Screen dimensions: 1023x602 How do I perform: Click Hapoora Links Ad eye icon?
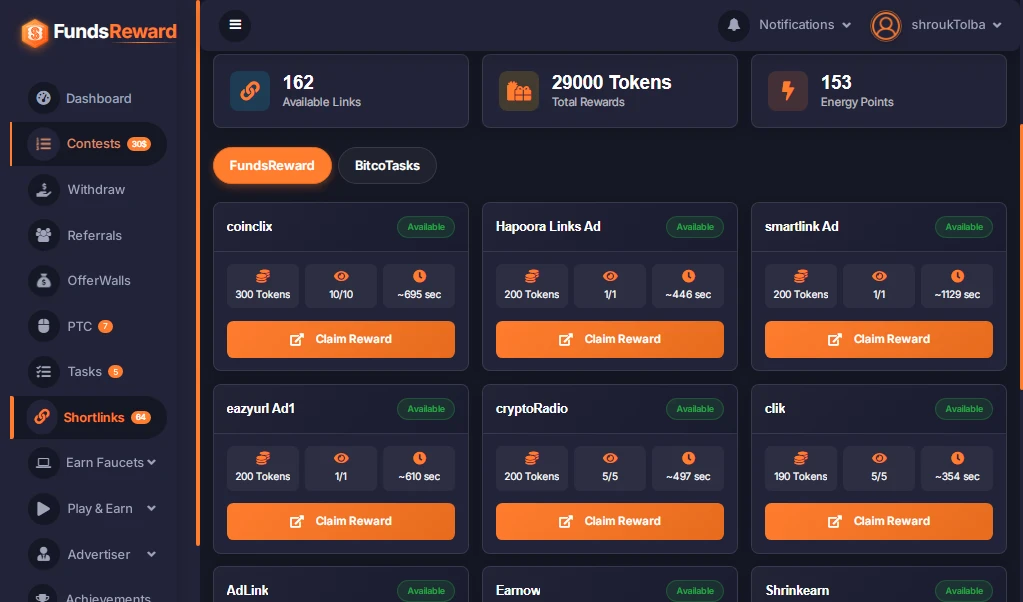coord(610,276)
